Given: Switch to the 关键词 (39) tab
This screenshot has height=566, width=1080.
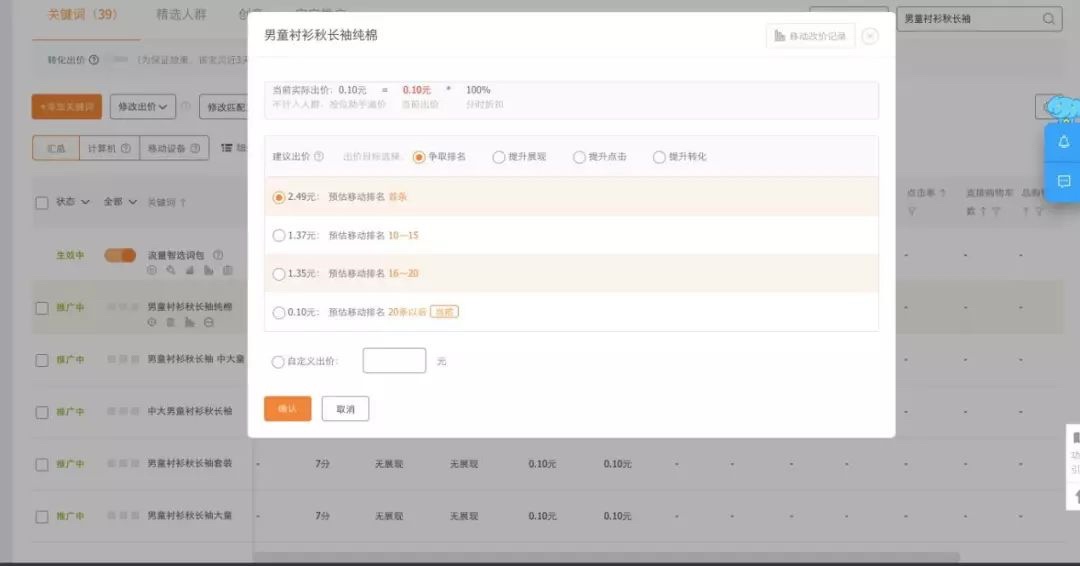Looking at the screenshot, I should [83, 14].
